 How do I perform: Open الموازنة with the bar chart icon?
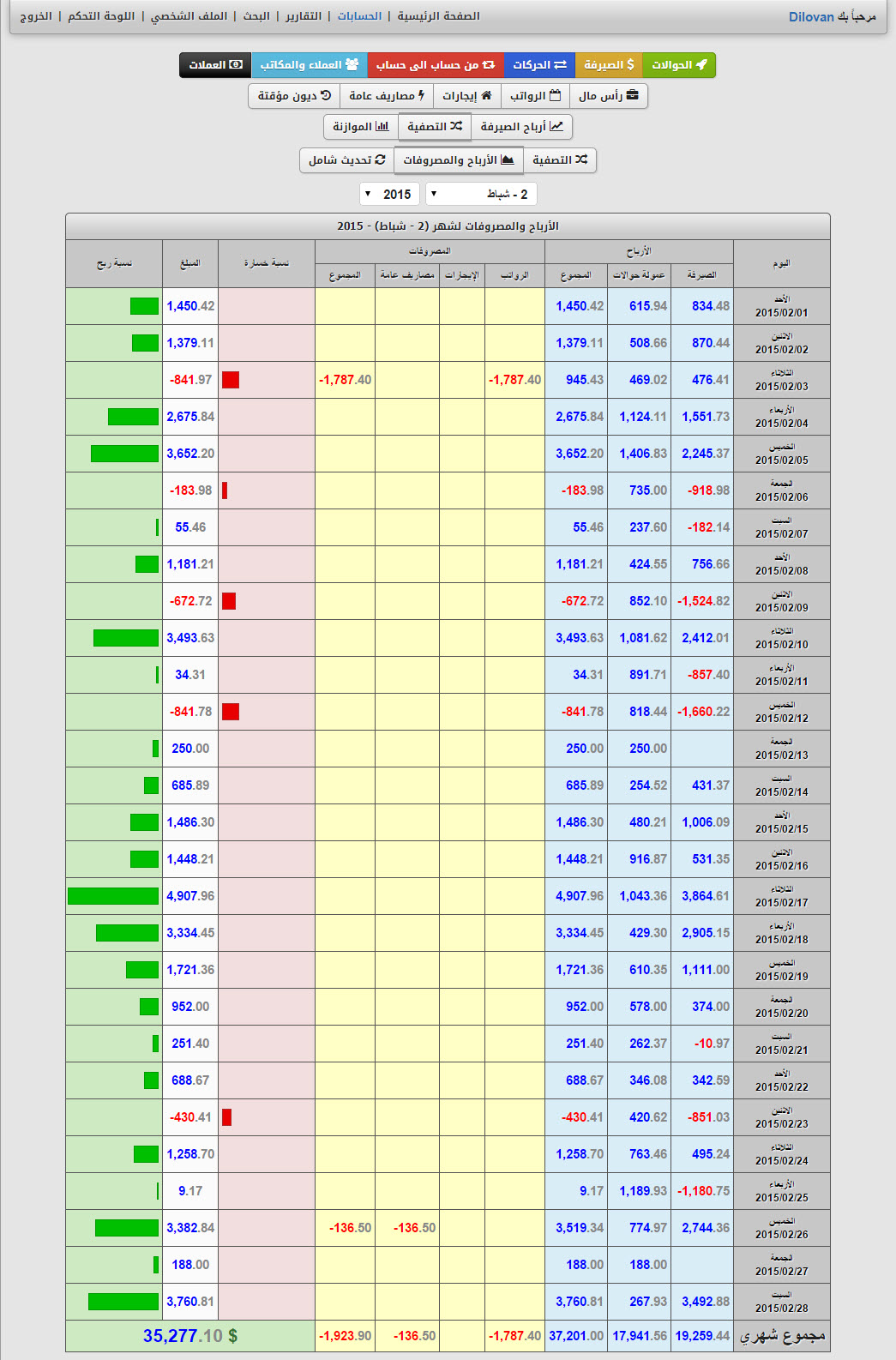pos(361,127)
